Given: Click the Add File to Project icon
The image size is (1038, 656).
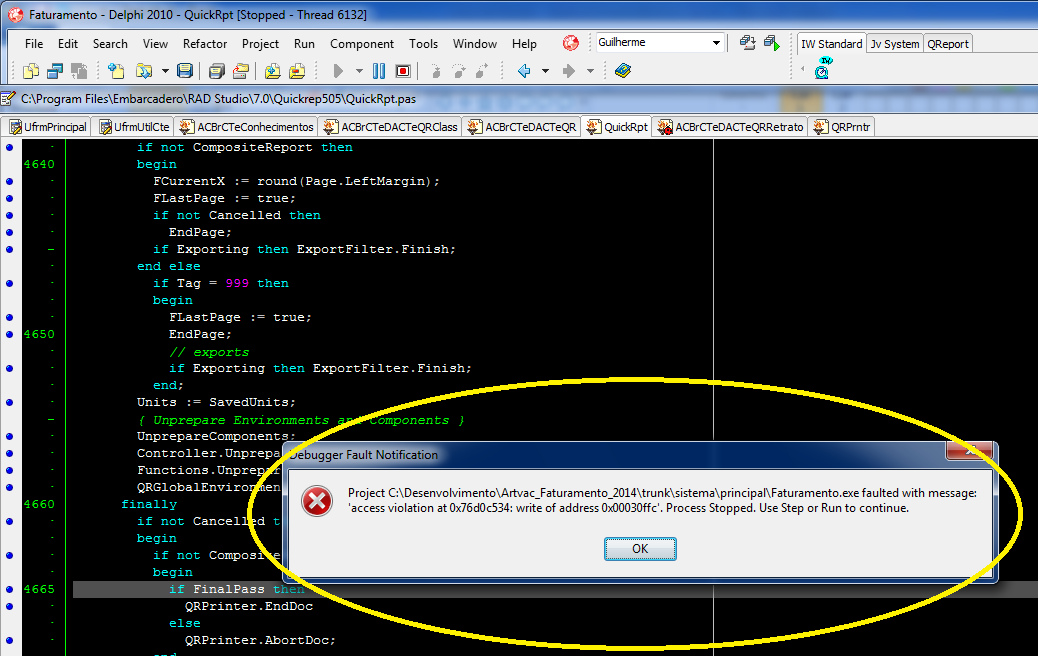Looking at the screenshot, I should [x=272, y=71].
